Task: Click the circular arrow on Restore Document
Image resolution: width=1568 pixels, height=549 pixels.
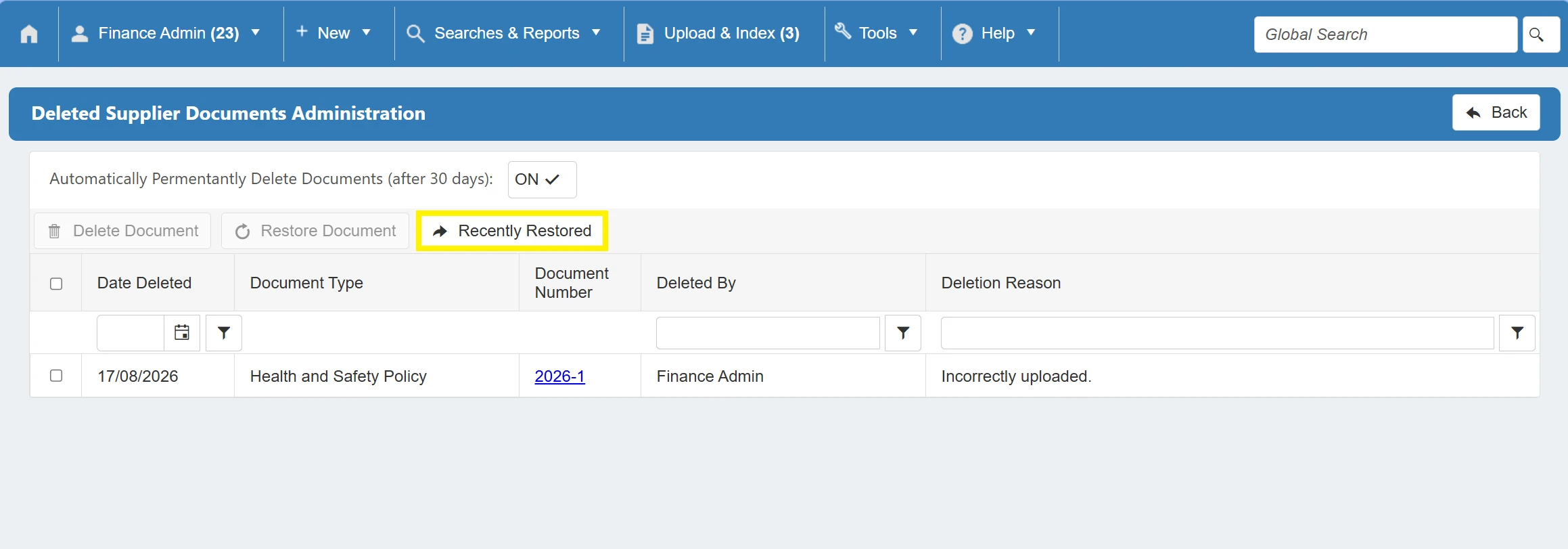Action: click(x=243, y=232)
